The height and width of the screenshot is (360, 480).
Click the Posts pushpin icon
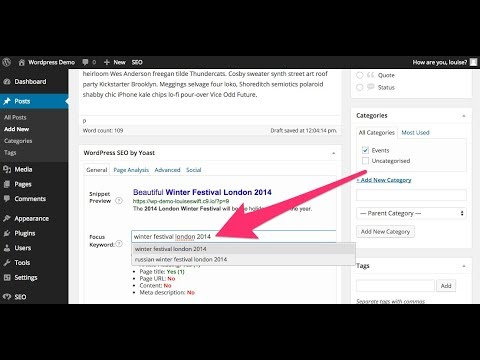pos(7,101)
